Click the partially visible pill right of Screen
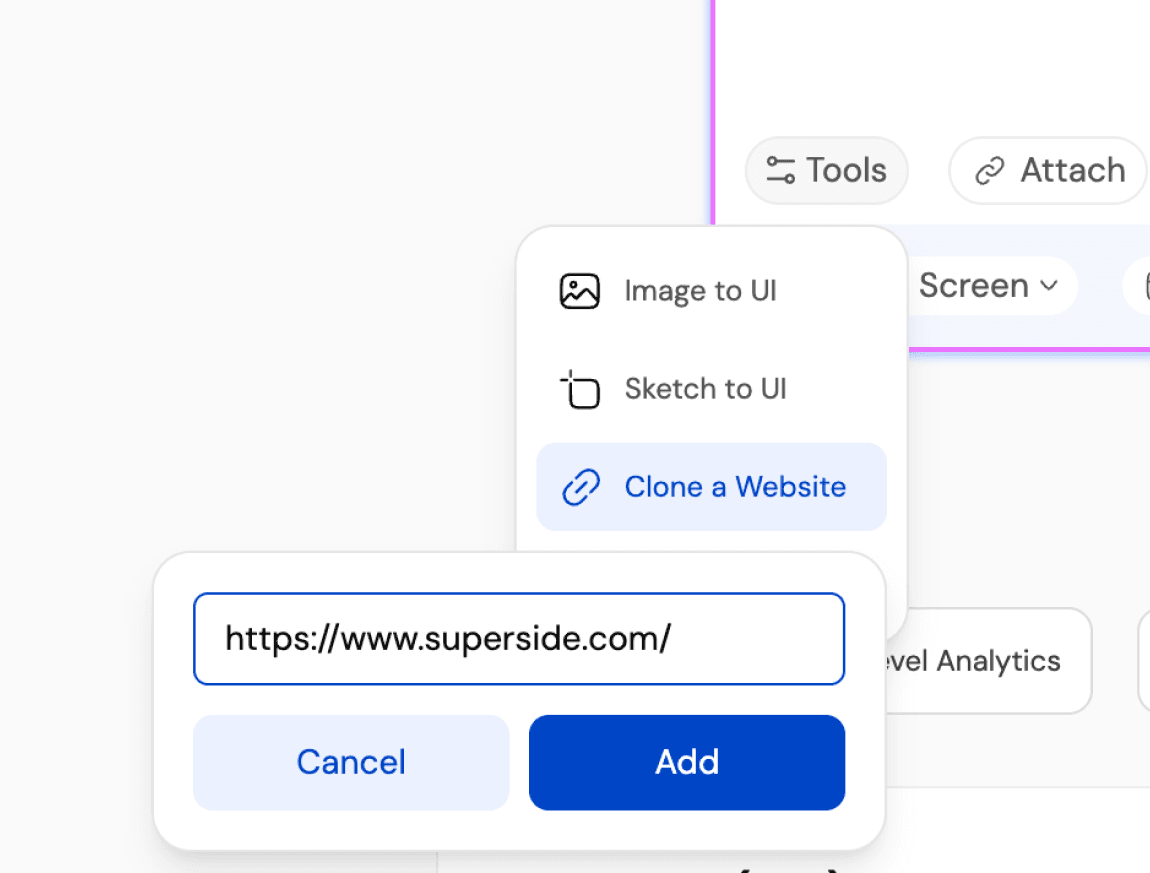1150x873 pixels. pos(1138,286)
